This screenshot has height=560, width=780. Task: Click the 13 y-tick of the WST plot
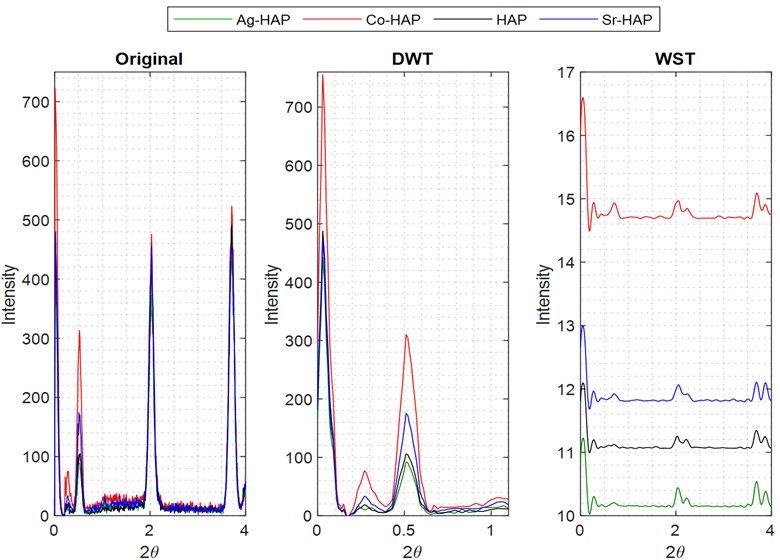[565, 326]
